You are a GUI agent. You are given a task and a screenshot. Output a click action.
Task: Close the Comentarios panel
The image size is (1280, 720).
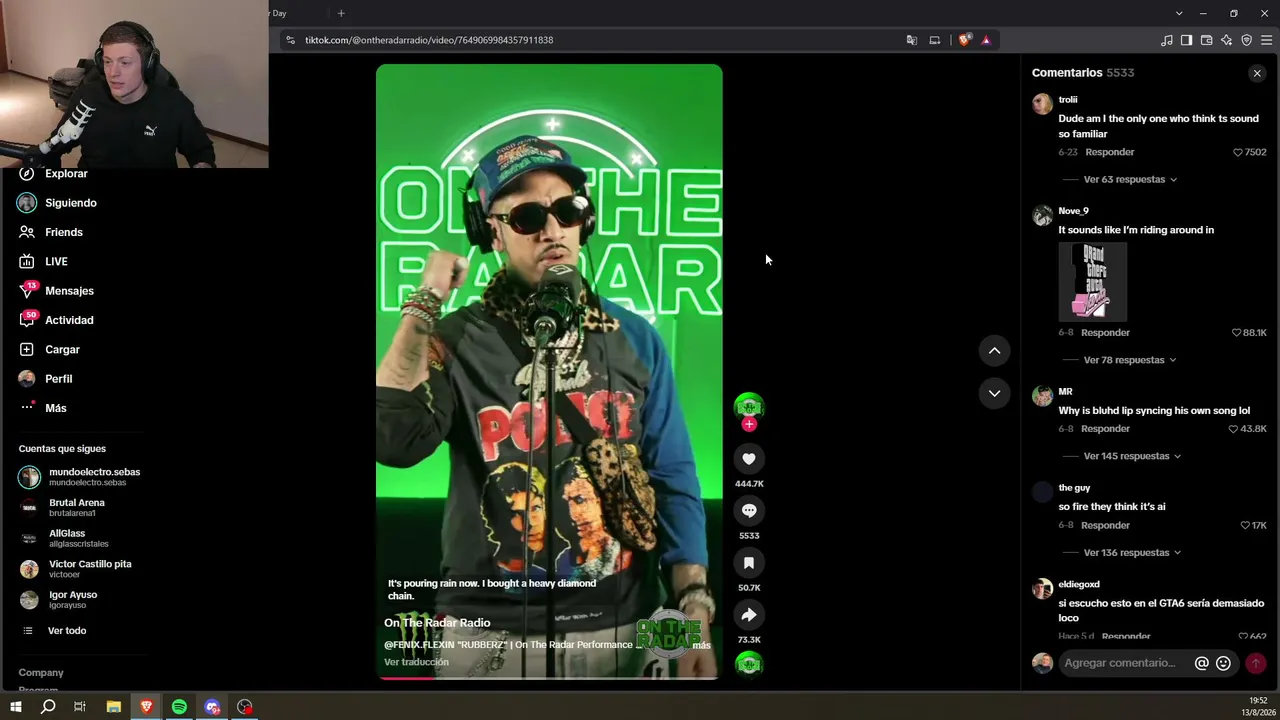[1257, 73]
